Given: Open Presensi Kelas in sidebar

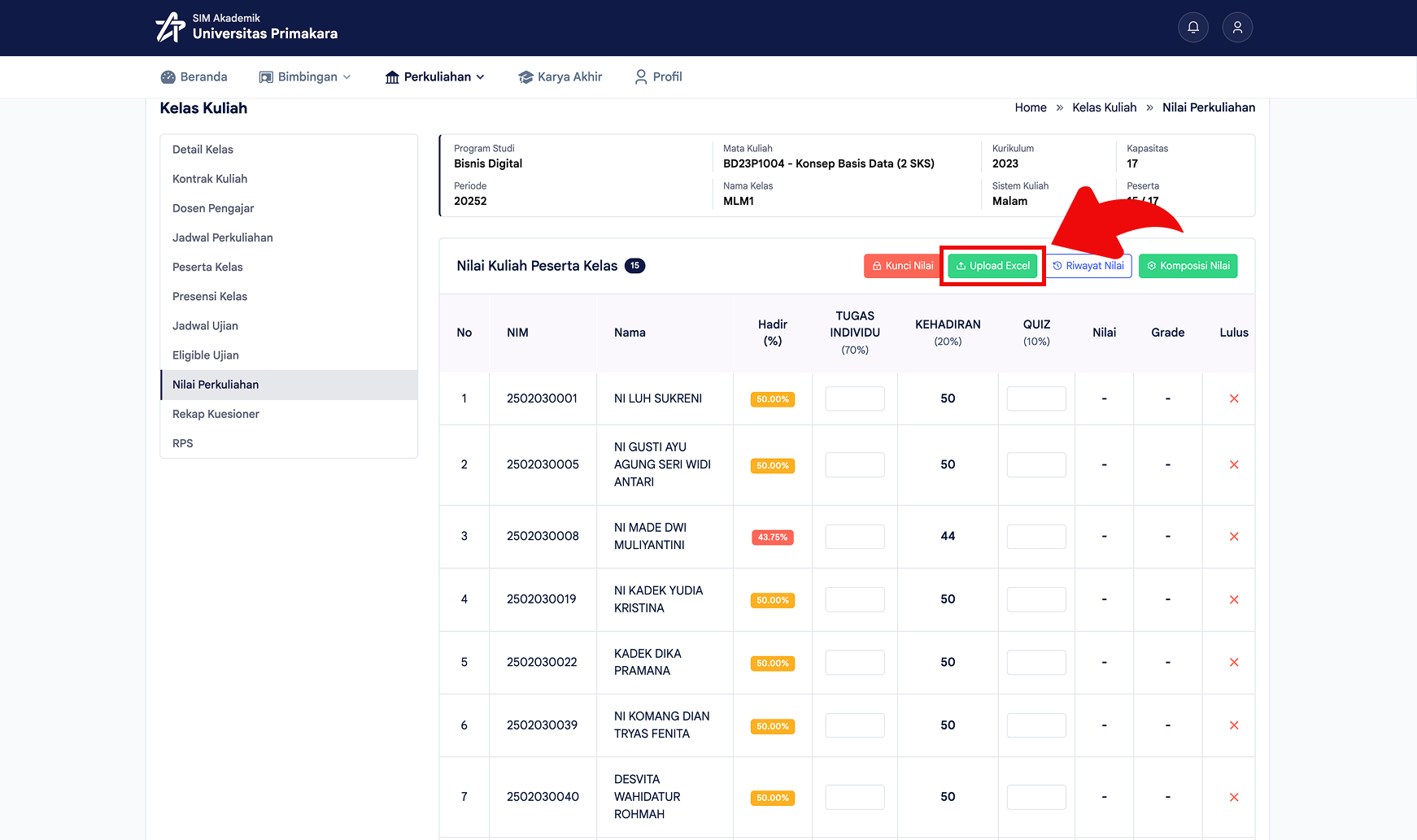Looking at the screenshot, I should pyautogui.click(x=289, y=296).
